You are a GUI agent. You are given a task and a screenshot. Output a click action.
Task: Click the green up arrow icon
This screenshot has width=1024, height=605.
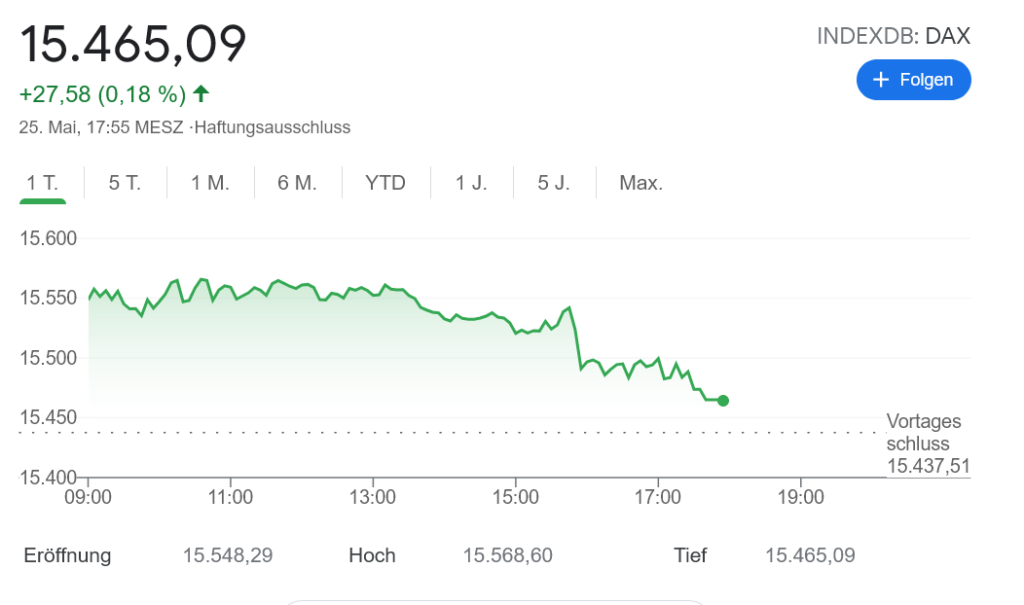201,94
